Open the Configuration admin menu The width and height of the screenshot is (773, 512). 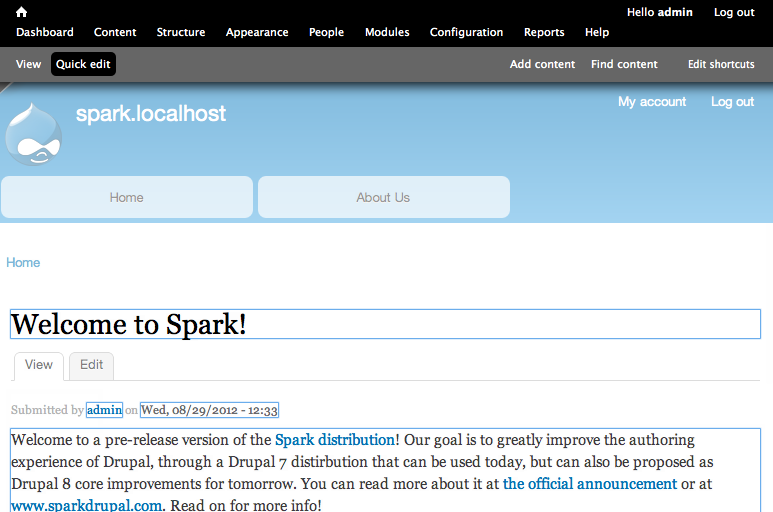pyautogui.click(x=466, y=32)
